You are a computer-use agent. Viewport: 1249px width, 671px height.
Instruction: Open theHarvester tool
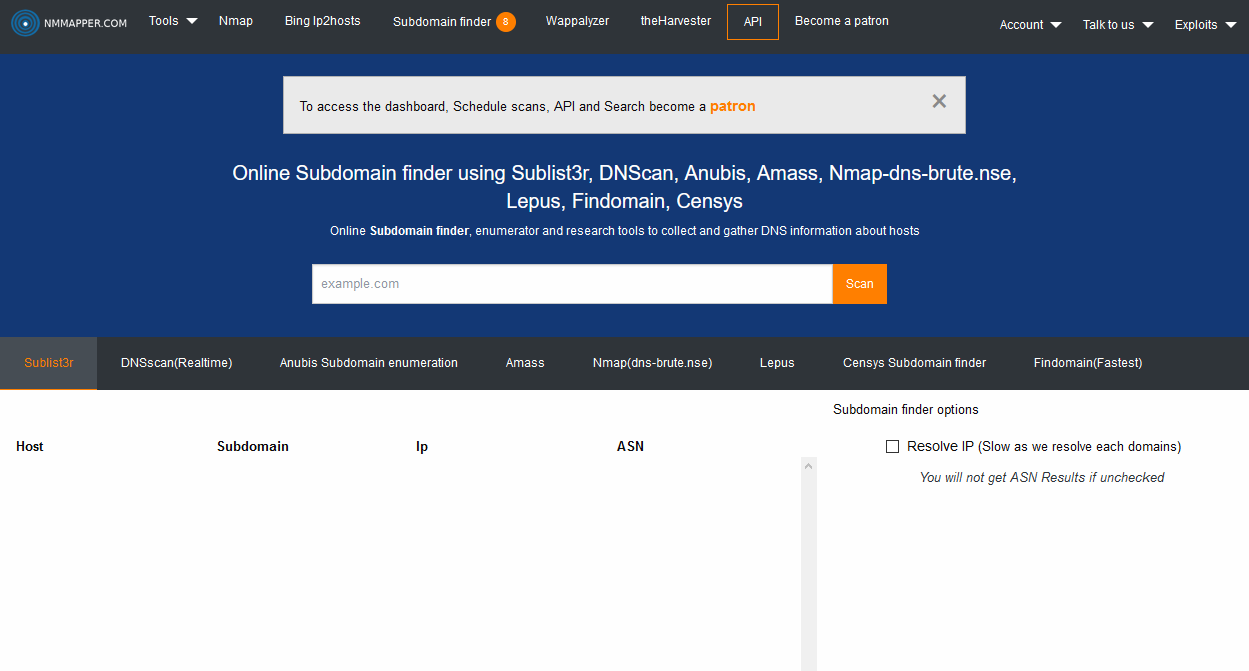point(676,21)
